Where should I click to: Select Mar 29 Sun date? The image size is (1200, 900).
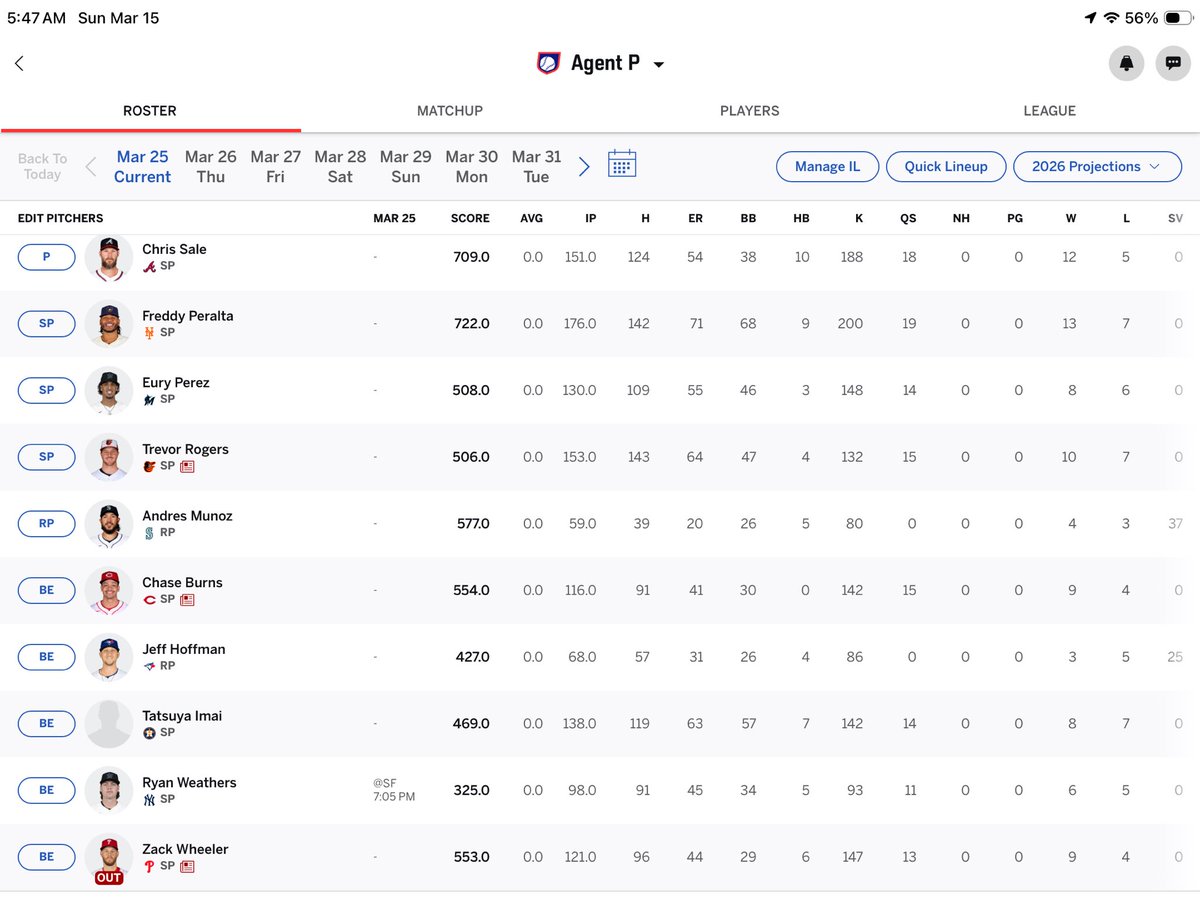point(406,166)
